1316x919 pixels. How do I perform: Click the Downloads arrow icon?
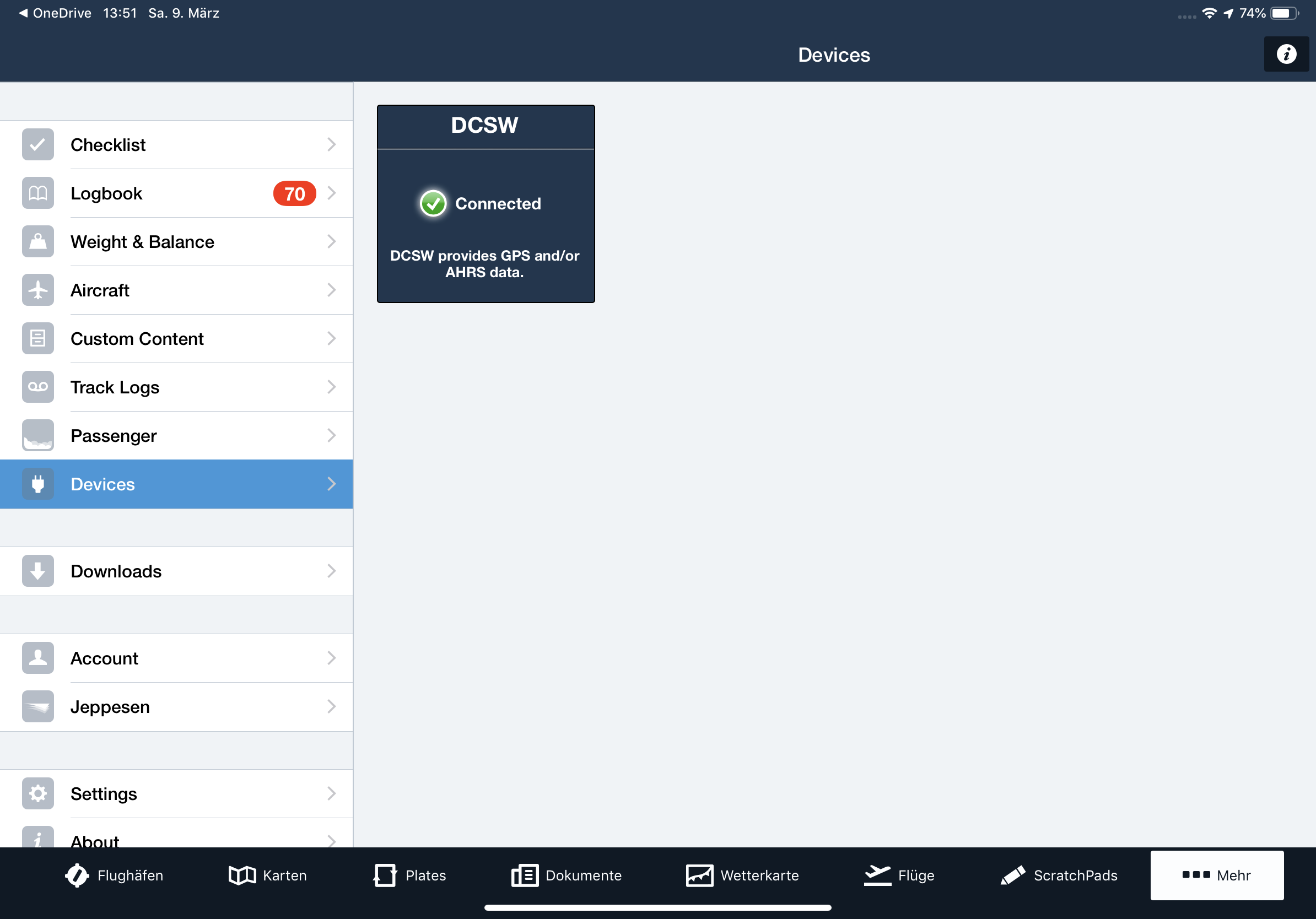point(38,571)
